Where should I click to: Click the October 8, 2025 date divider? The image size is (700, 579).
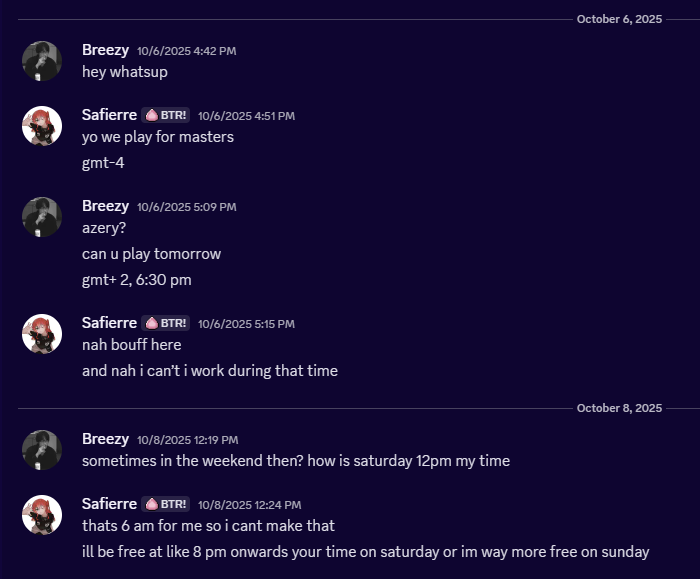(x=619, y=408)
